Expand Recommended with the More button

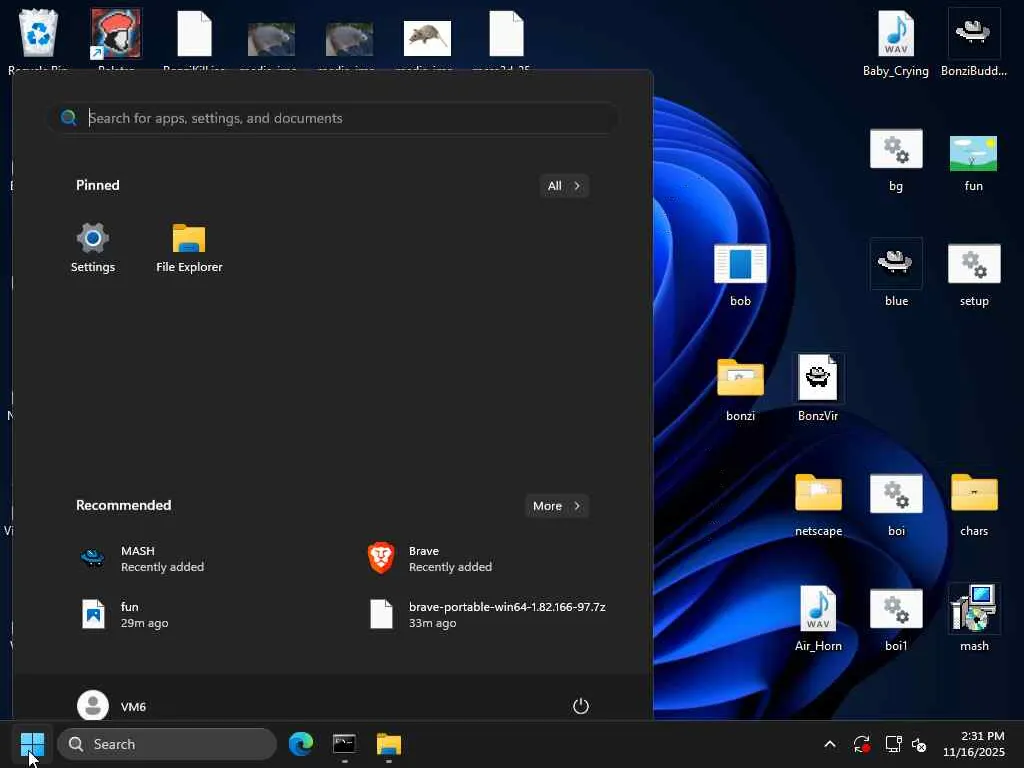pyautogui.click(x=556, y=506)
